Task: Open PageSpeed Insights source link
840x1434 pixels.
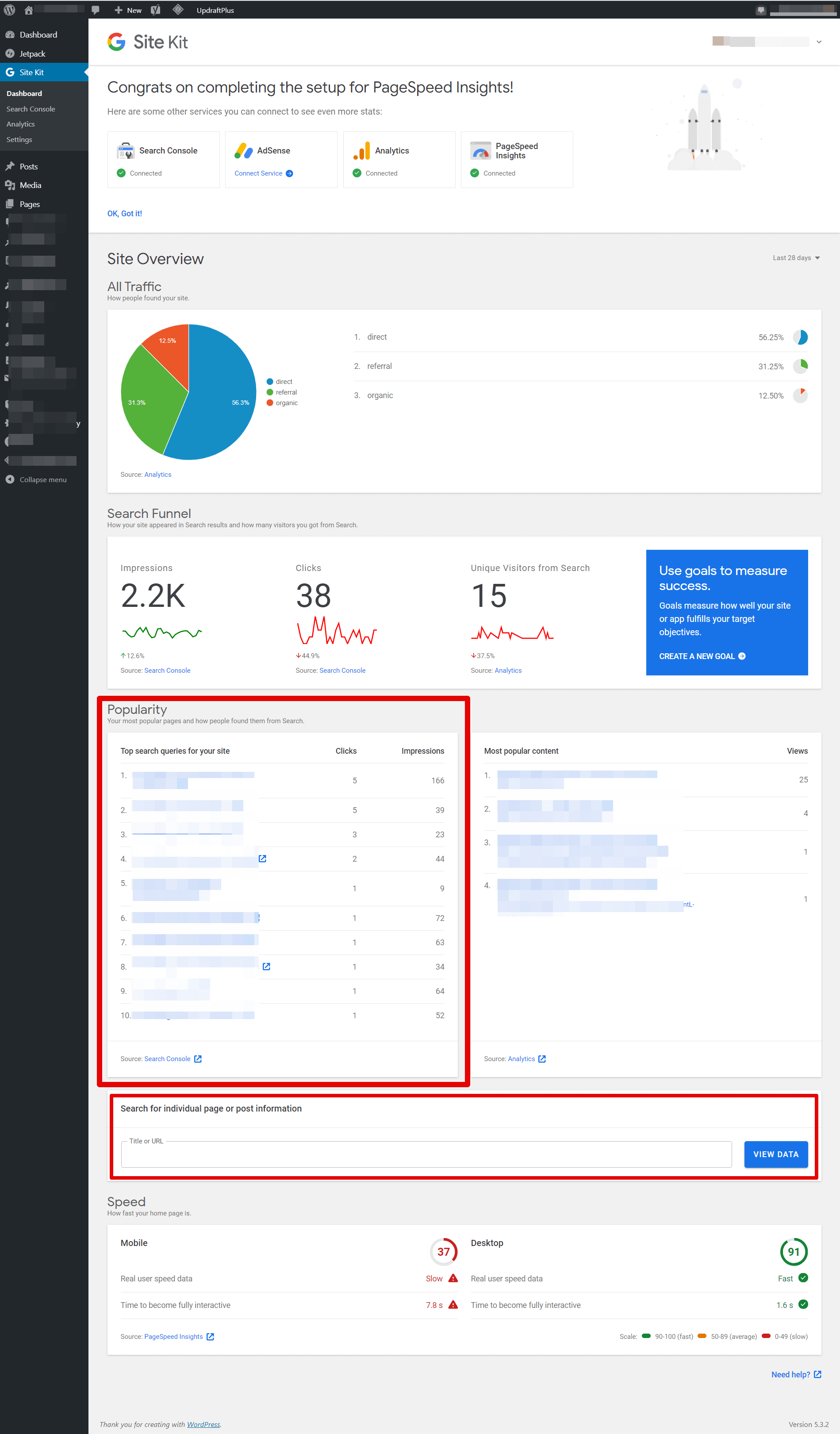Action: [x=173, y=1336]
